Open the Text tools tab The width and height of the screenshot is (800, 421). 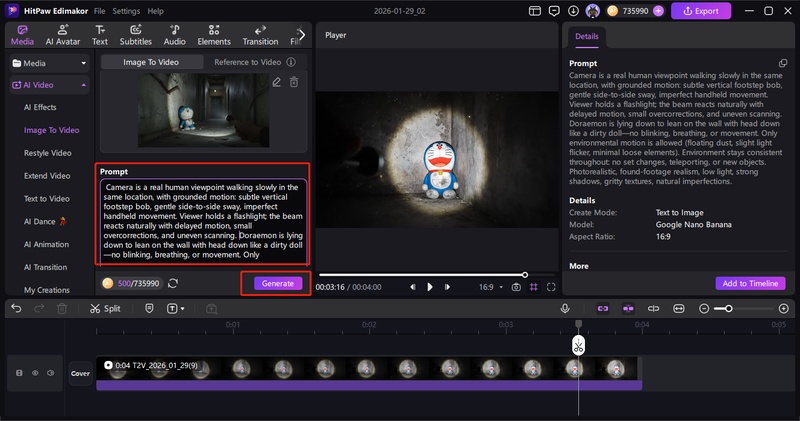100,35
